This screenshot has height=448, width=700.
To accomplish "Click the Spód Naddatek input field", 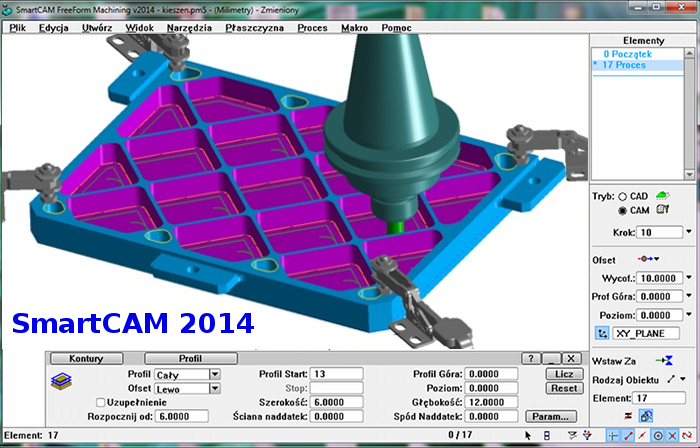I will (x=491, y=416).
